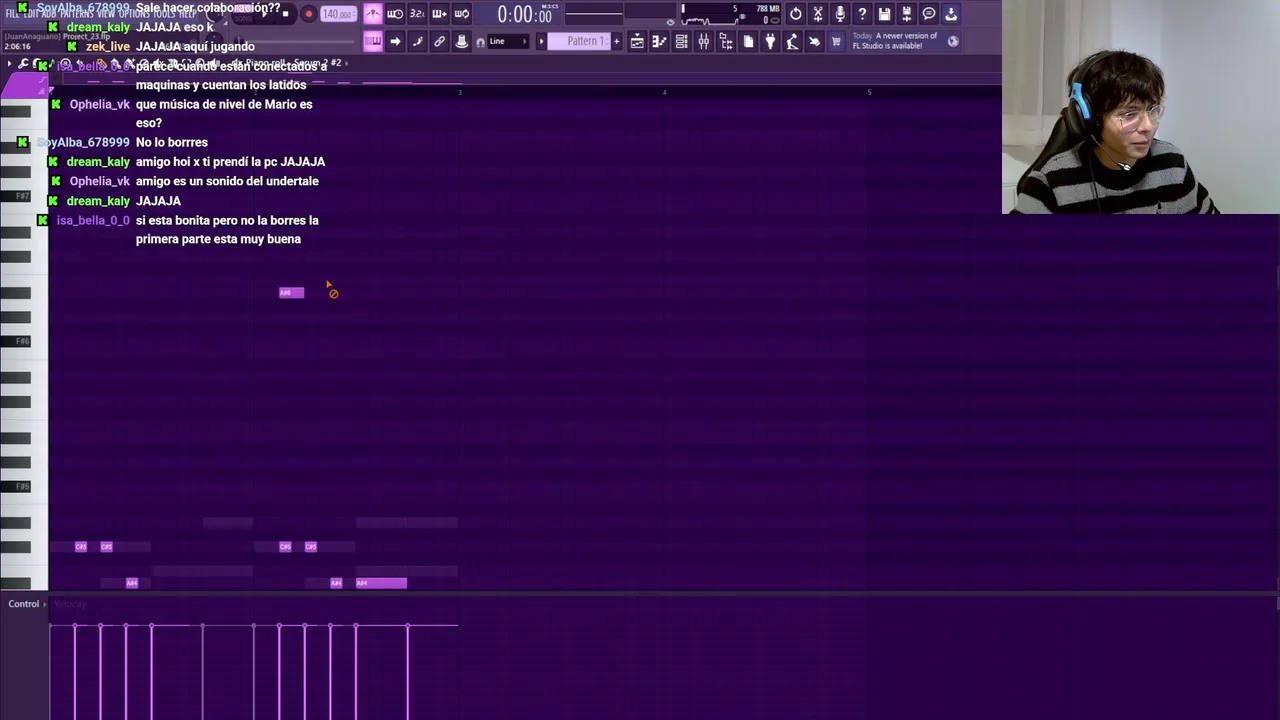The image size is (1280, 720).
Task: Toggle the metronome button
Action: click(x=373, y=14)
